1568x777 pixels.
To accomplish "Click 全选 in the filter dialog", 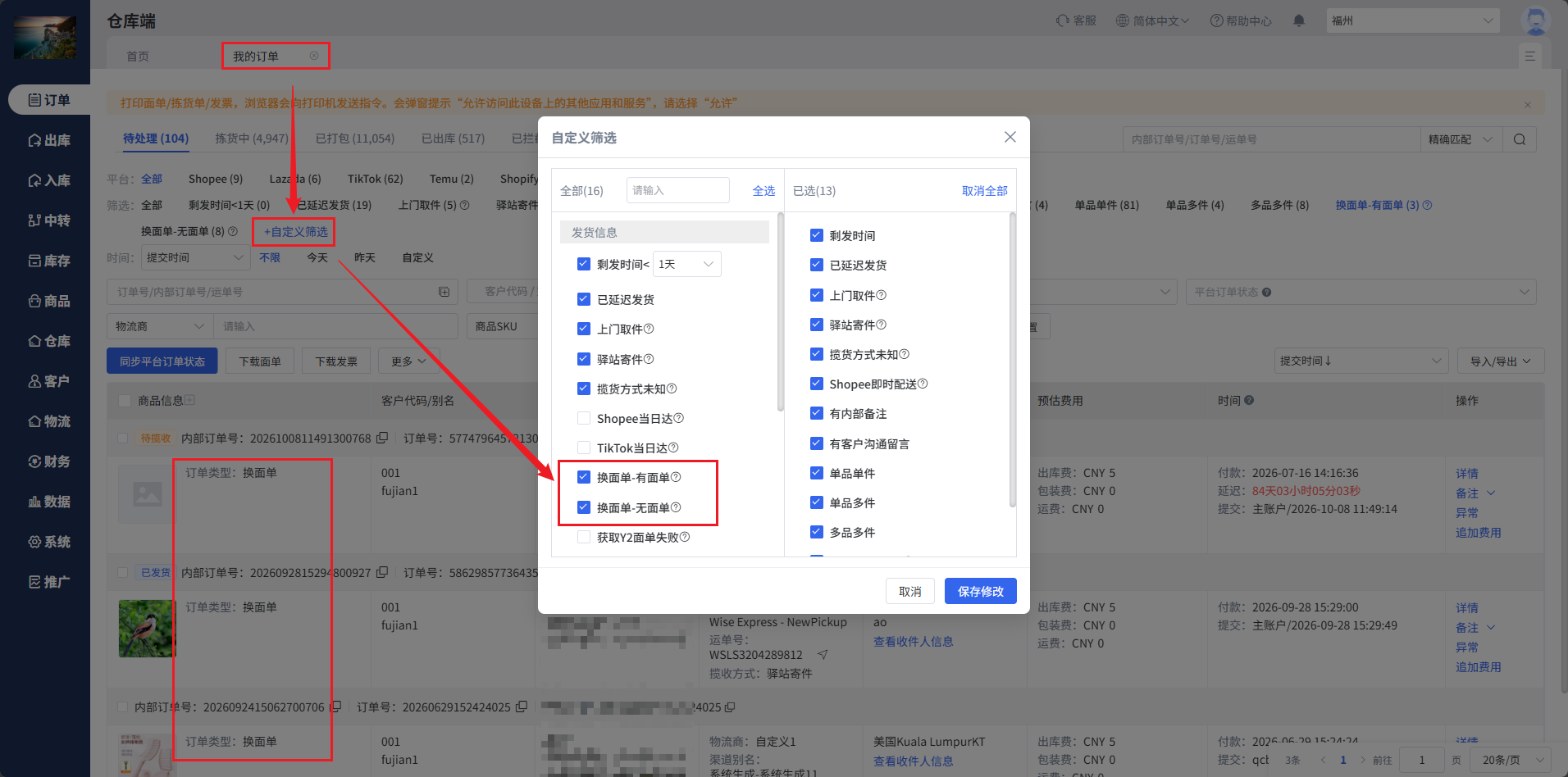I will (x=763, y=190).
